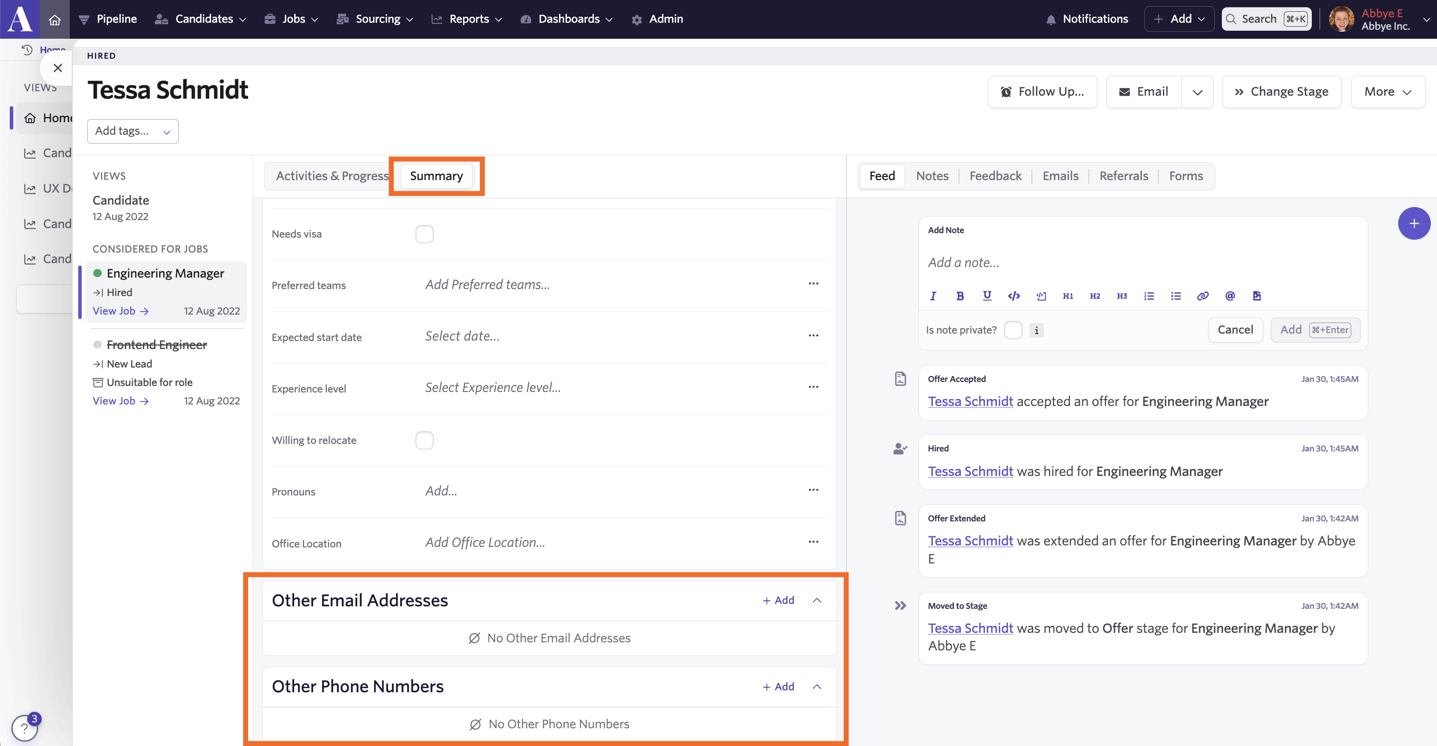
Task: Insert inline code in the note
Action: tap(1014, 296)
